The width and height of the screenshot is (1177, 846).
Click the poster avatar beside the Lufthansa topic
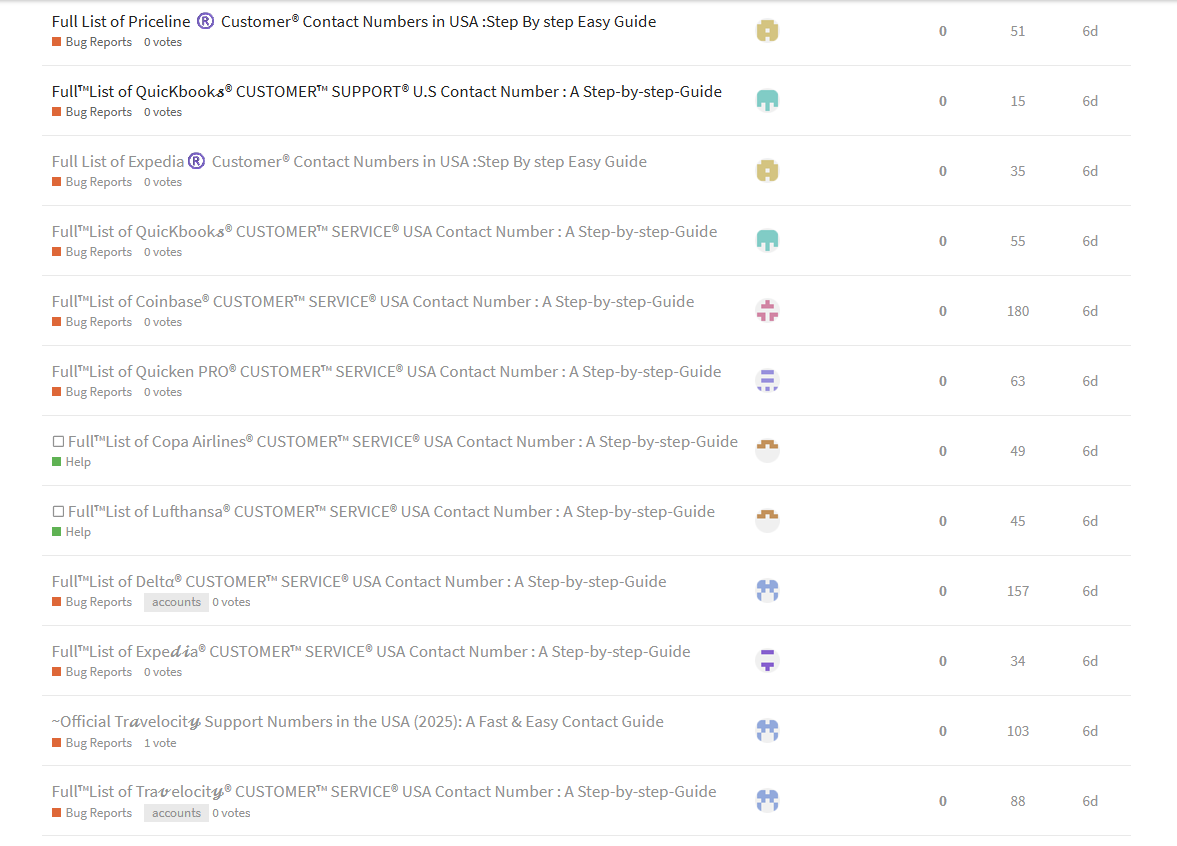click(767, 521)
